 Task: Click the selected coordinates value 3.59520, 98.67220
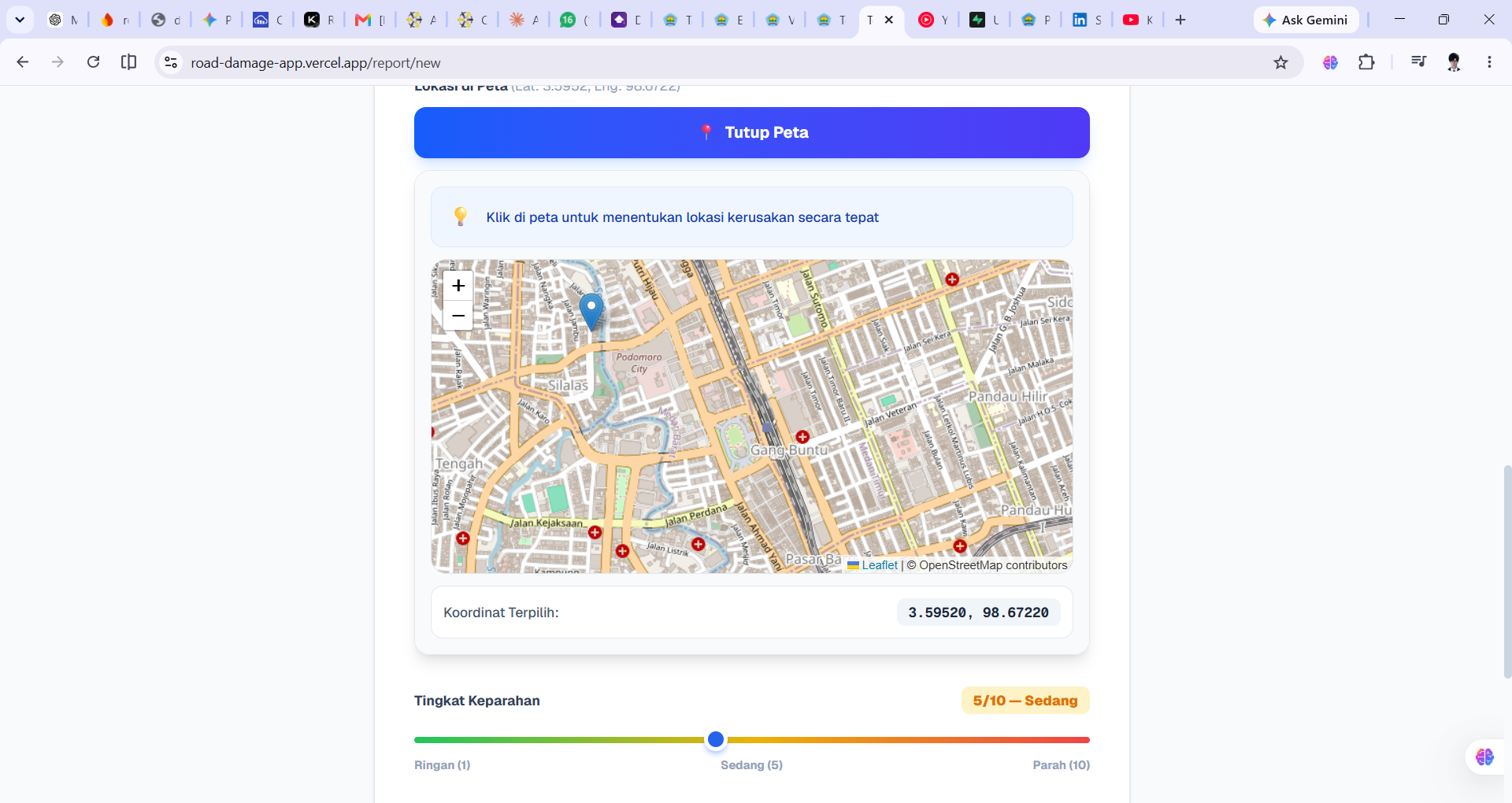[x=978, y=612]
